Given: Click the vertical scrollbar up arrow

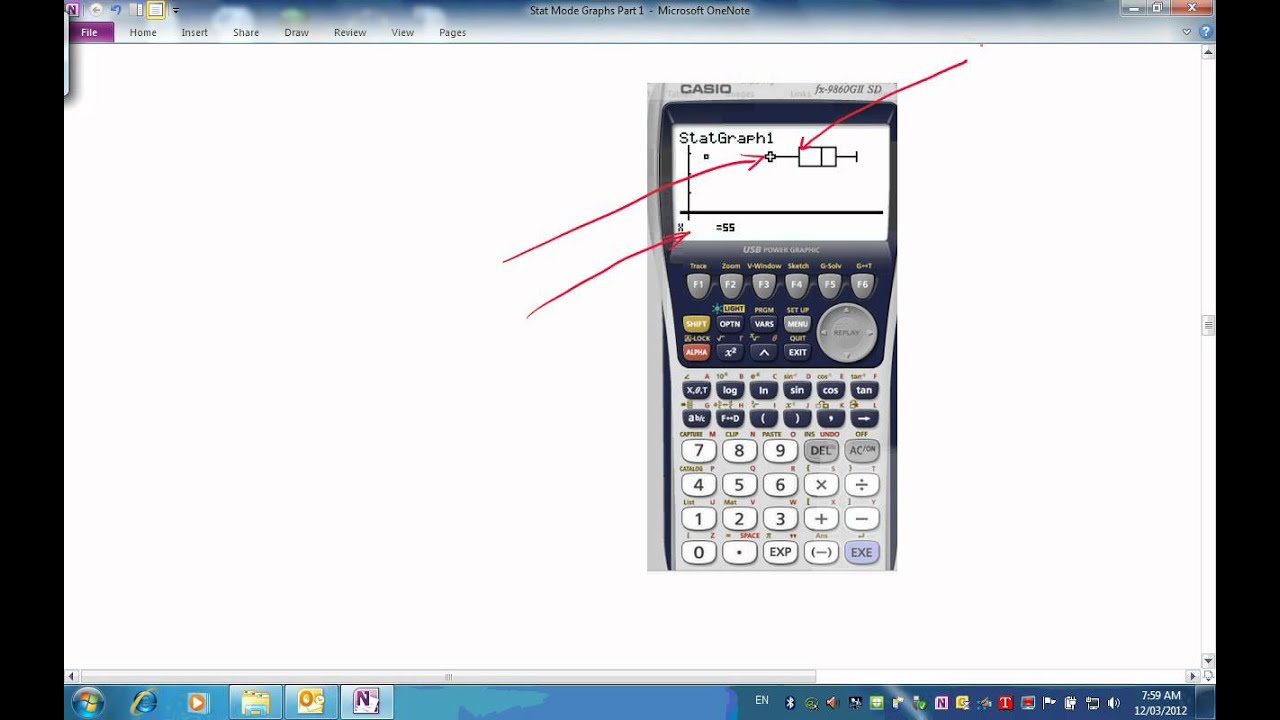Looking at the screenshot, I should (x=1208, y=50).
